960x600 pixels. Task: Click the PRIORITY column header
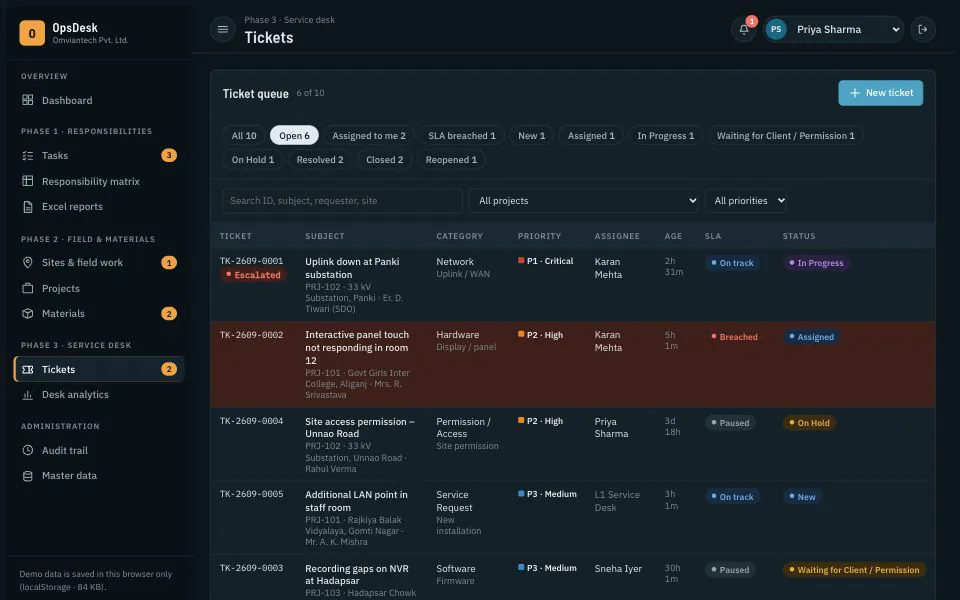click(x=539, y=236)
